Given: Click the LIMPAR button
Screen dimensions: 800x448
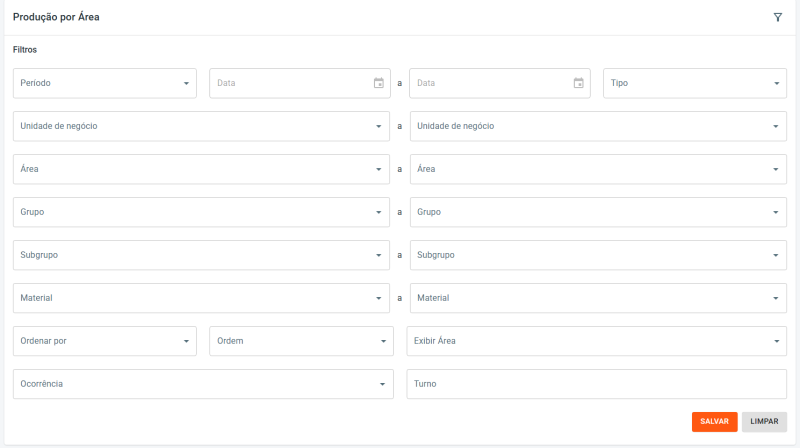Looking at the screenshot, I should coord(764,422).
